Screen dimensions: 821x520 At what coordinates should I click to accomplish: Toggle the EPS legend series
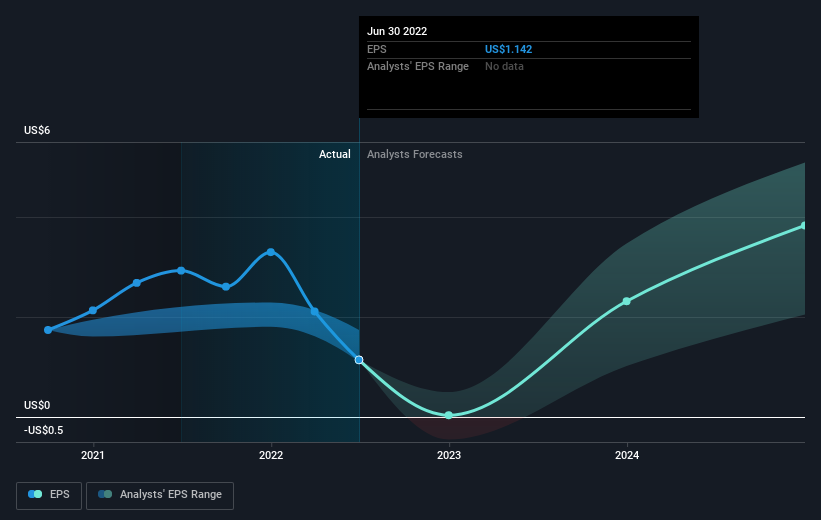[x=49, y=495]
